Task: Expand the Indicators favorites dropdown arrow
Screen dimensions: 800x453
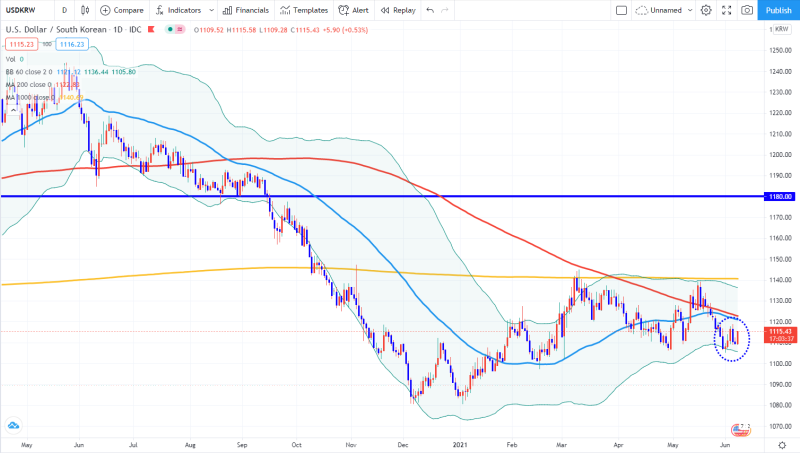Action: pos(211,10)
